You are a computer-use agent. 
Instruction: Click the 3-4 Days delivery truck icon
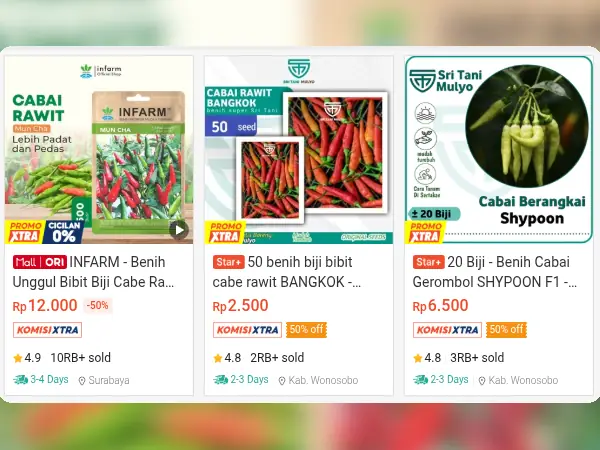20,380
